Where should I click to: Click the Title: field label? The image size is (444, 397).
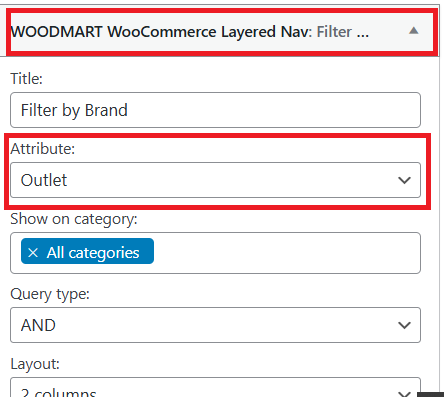click(x=27, y=79)
